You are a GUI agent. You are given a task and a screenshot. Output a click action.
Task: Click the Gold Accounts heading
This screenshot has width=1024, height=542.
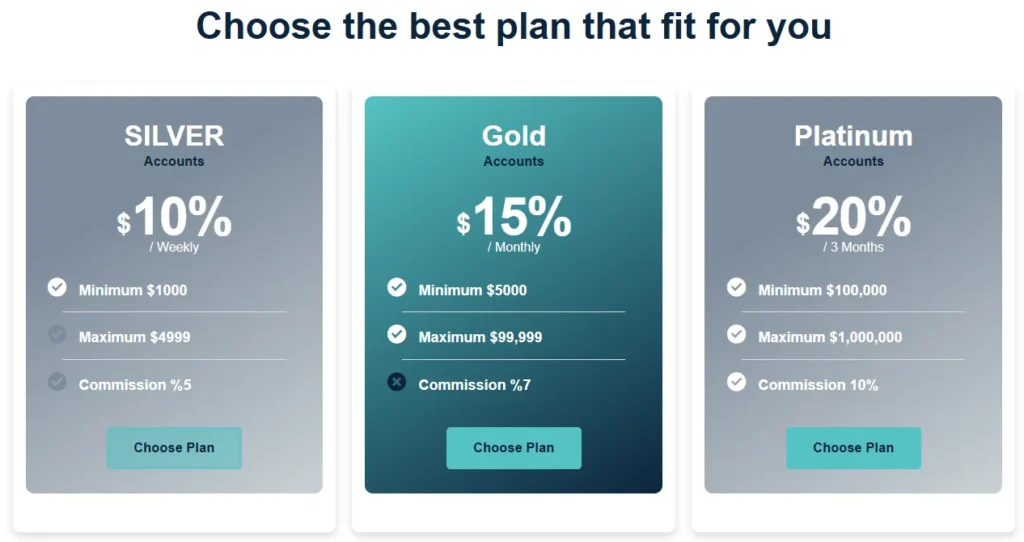[514, 136]
